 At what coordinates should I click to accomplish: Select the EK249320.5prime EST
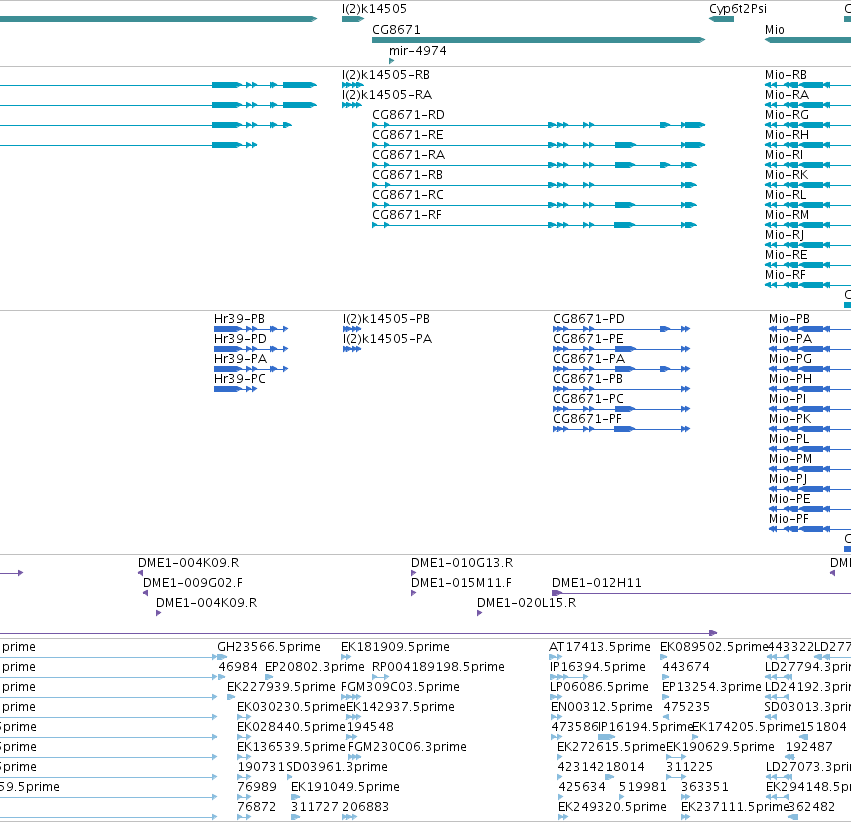[612, 807]
